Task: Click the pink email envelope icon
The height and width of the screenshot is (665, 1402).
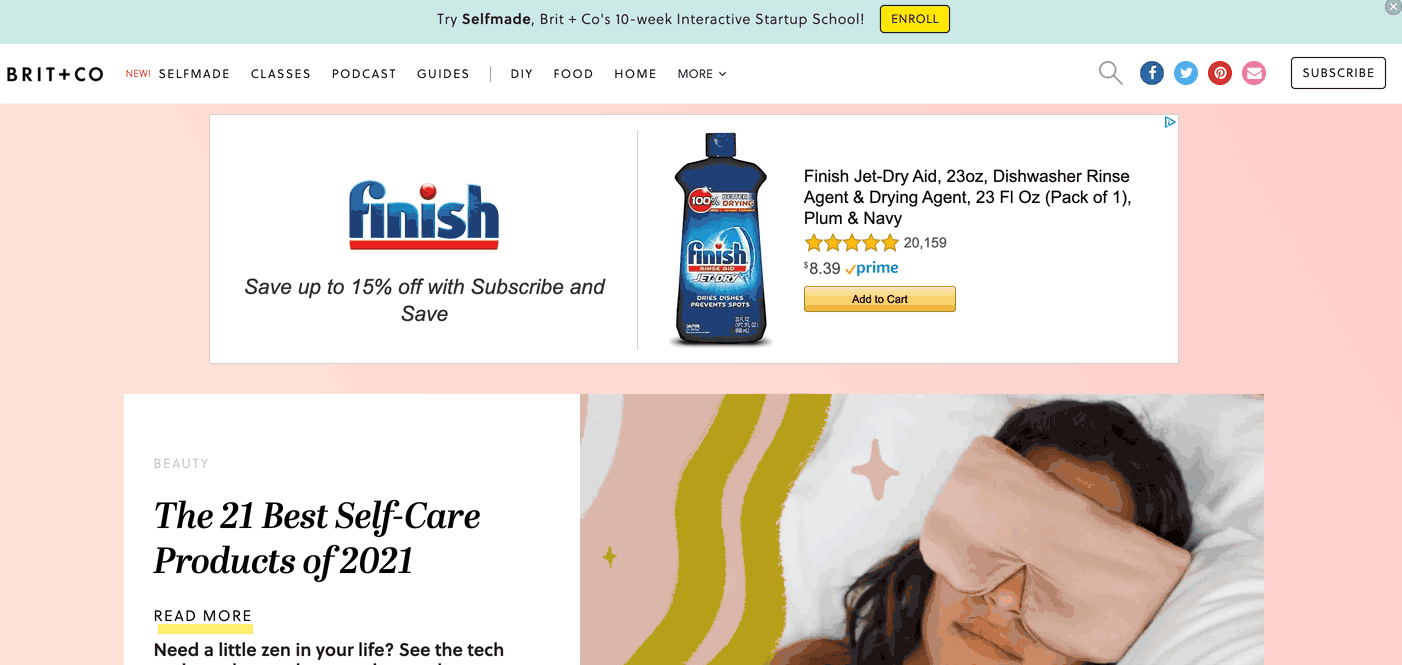Action: pos(1254,73)
